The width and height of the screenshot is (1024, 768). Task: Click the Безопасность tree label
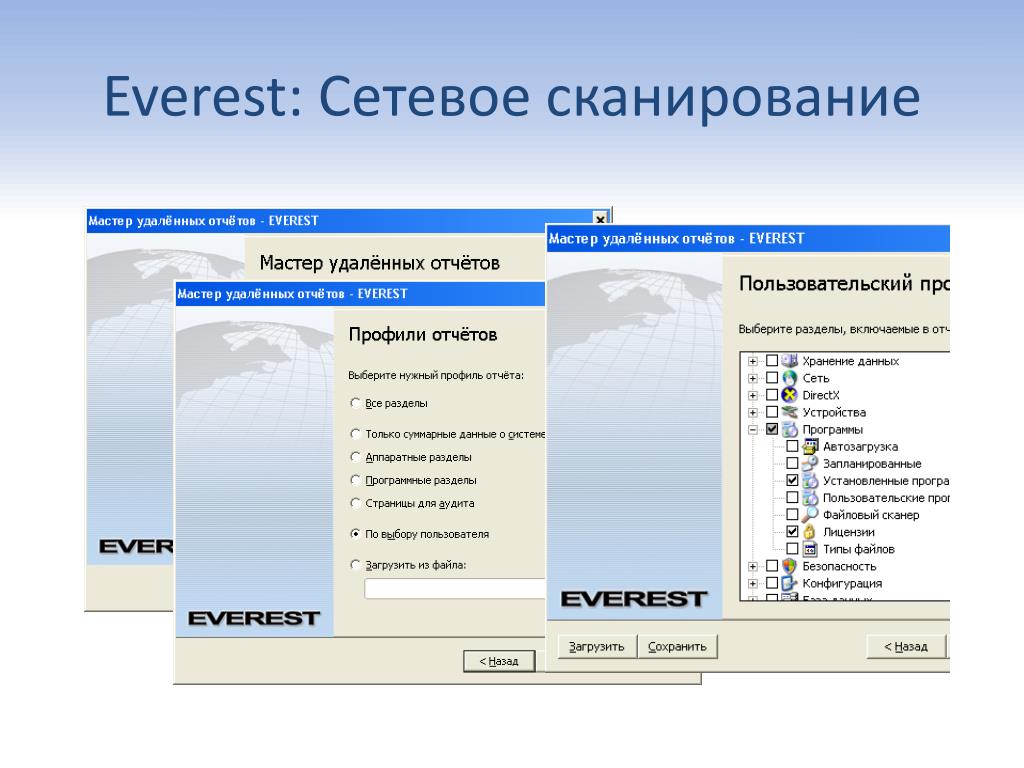839,566
